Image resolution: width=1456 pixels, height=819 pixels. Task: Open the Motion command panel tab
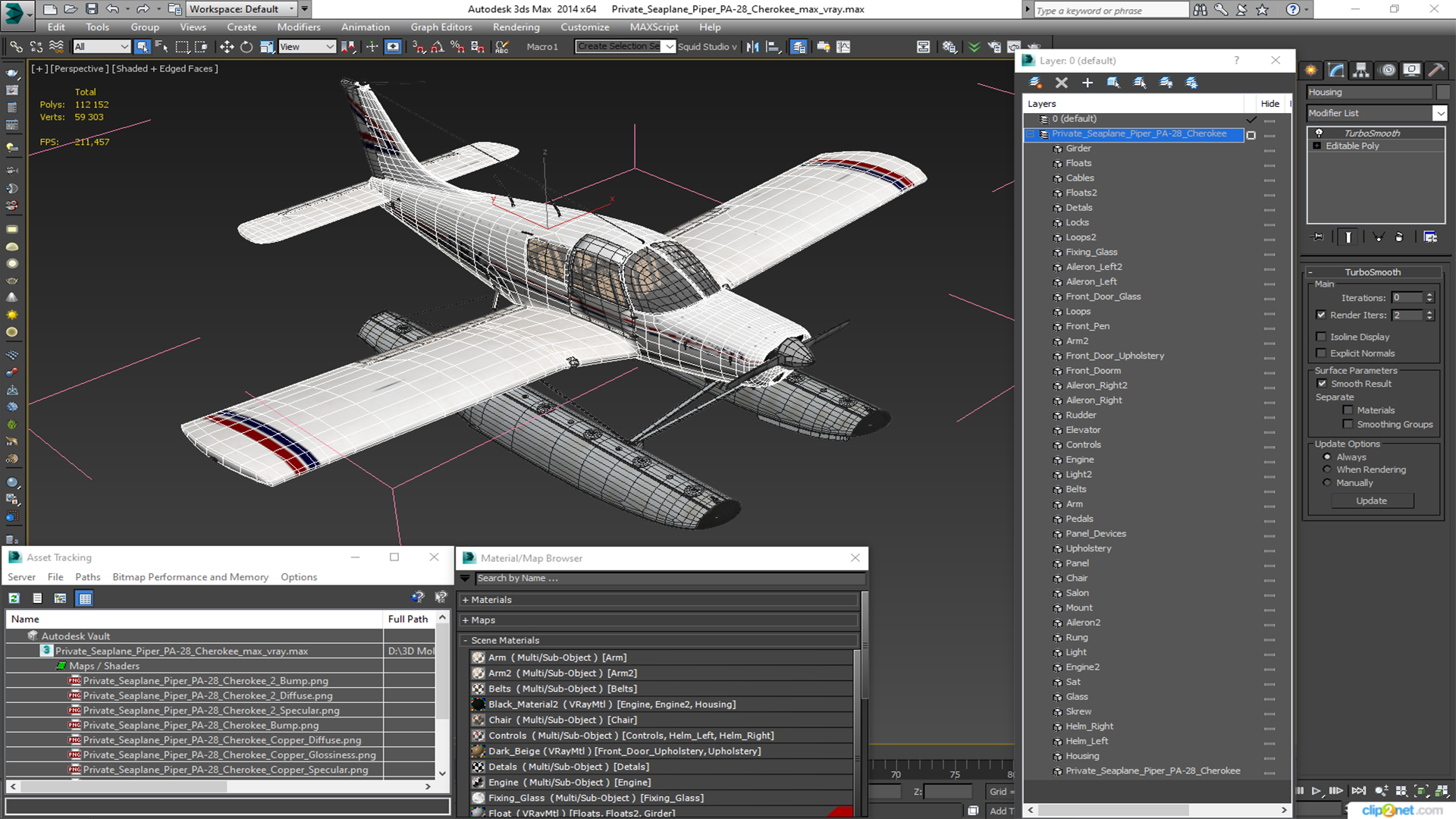(1388, 71)
